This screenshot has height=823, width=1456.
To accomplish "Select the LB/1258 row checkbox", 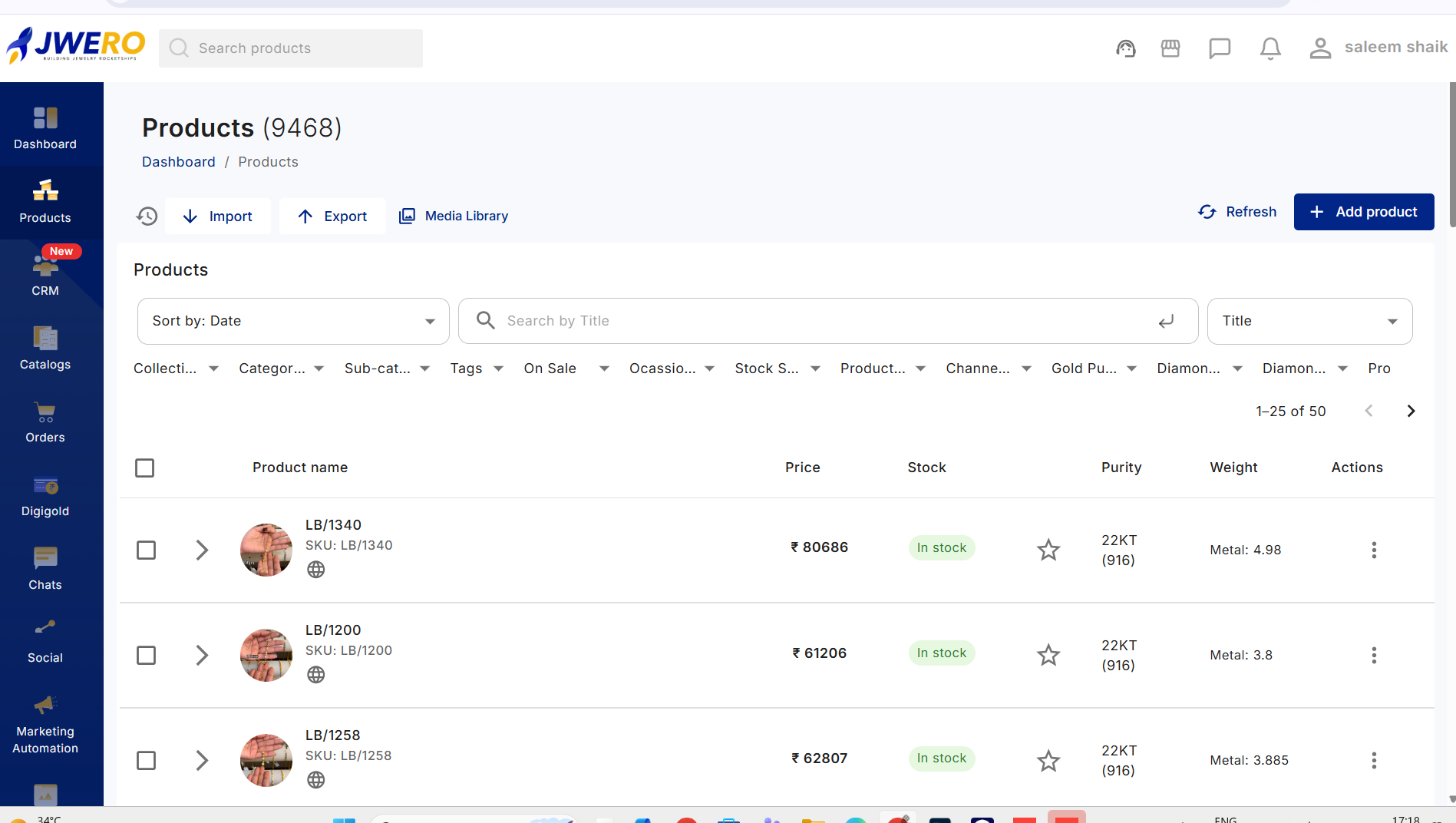I will coord(146,760).
